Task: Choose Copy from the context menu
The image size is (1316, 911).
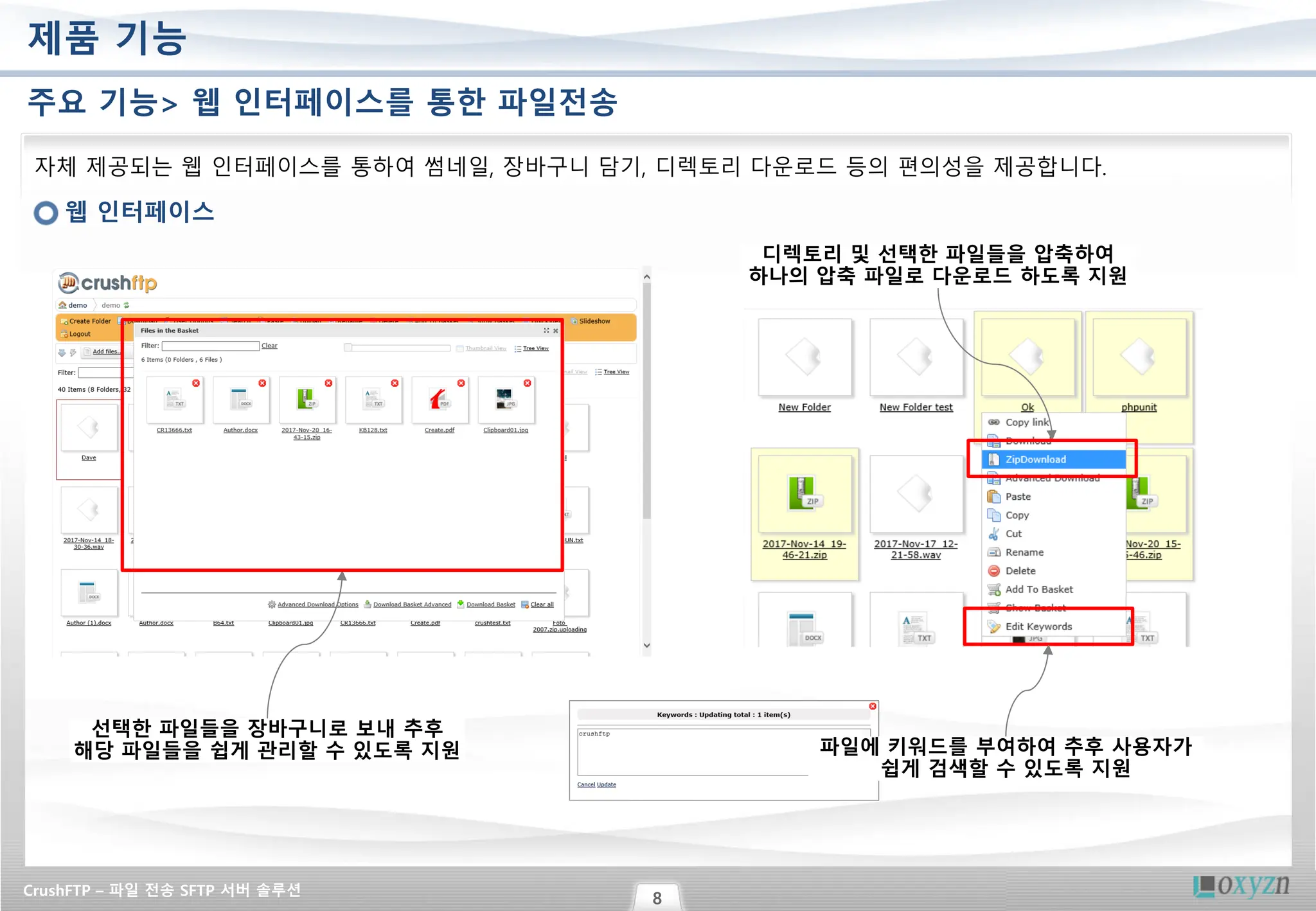Action: coord(1054,515)
